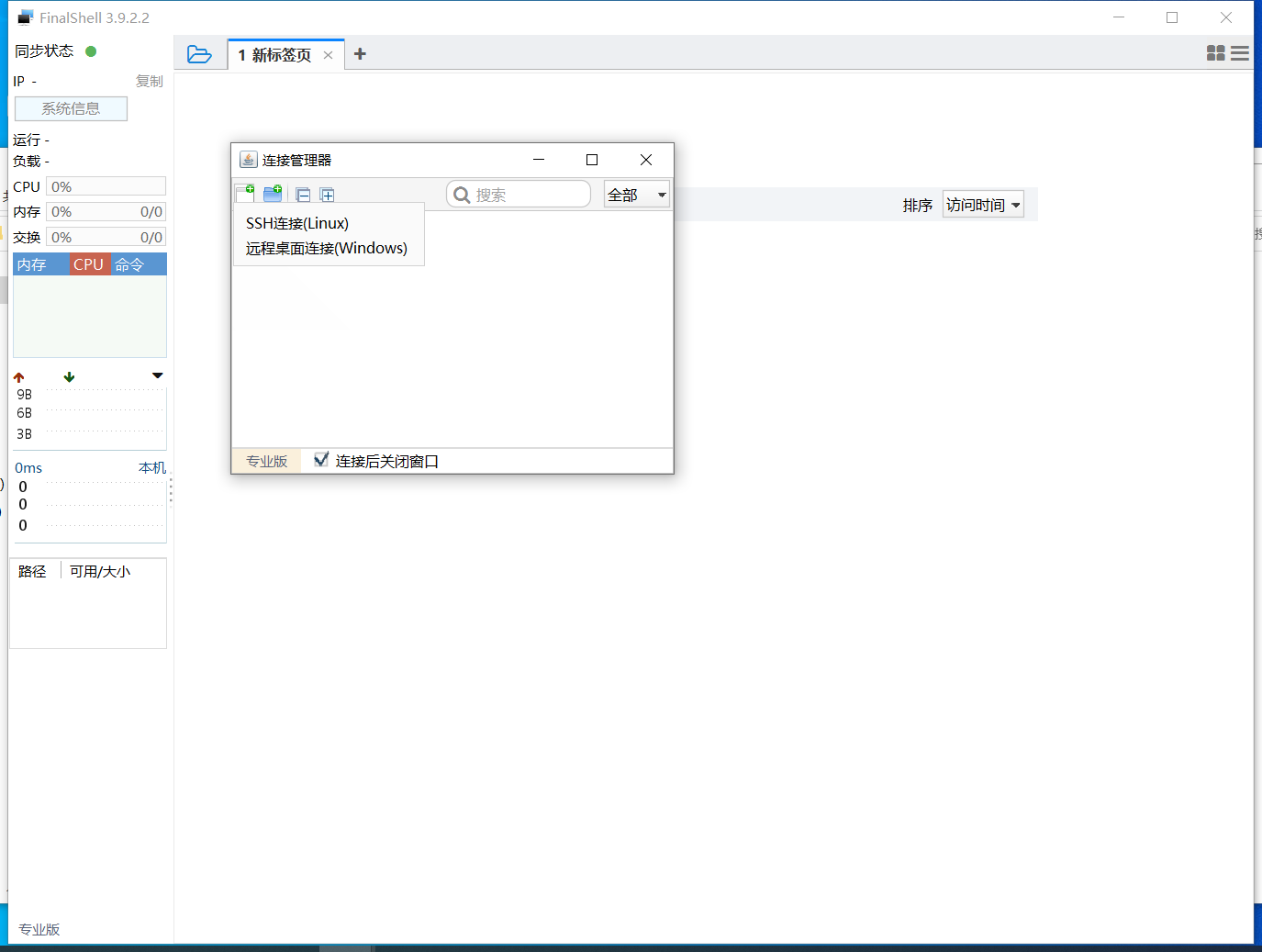
Task: Create a new folder in the connection manager
Action: pyautogui.click(x=273, y=194)
